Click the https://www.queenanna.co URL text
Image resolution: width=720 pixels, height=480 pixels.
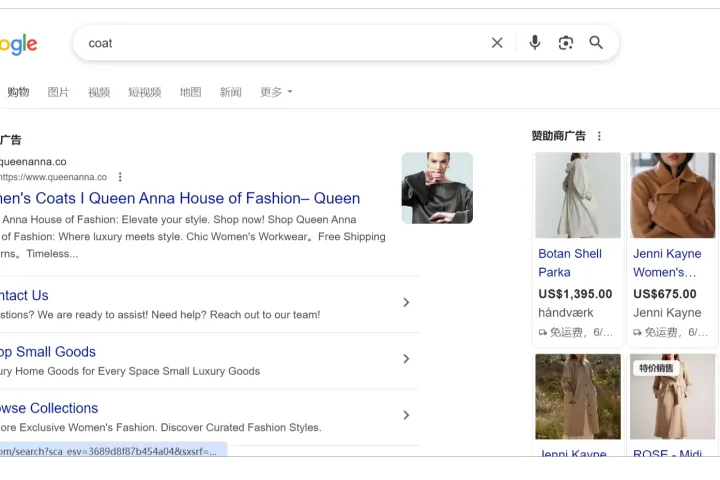(53, 177)
